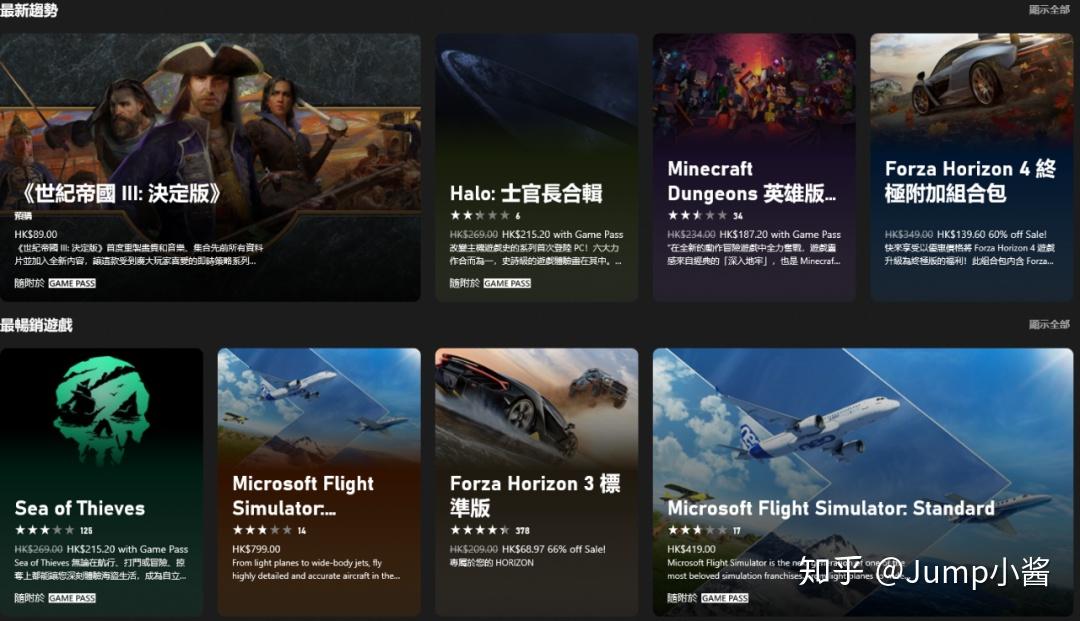The image size is (1080, 621).
Task: Click the star rating under Halo: 士官長合輯
Action: 479,215
